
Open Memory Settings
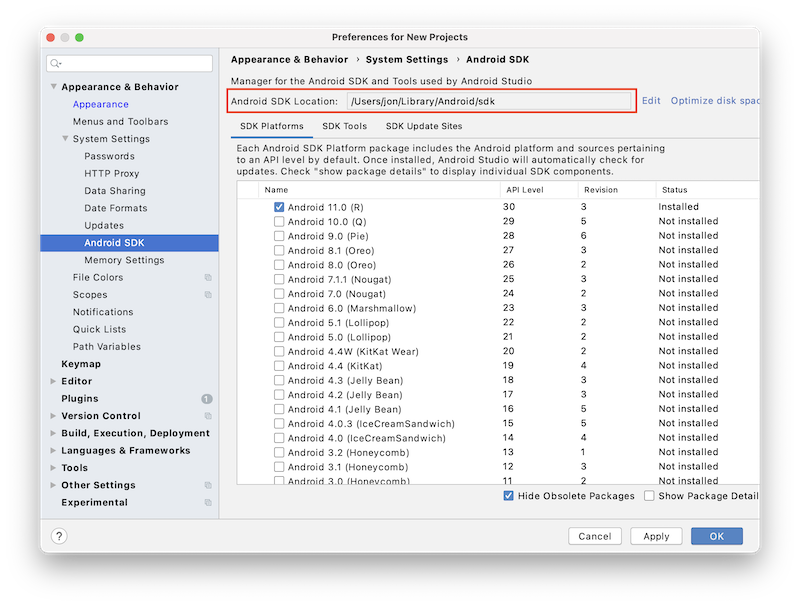124,260
